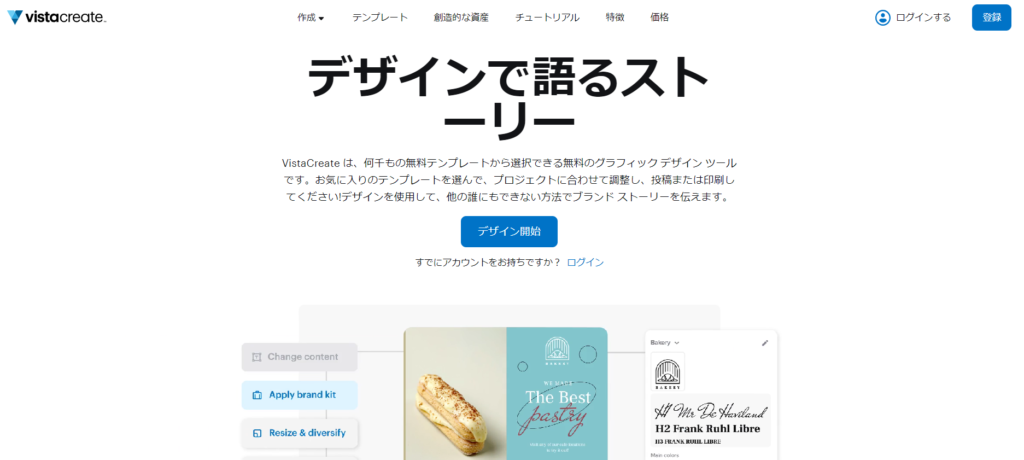Open the 創造的な資産 menu item
The height and width of the screenshot is (460, 1024).
click(x=461, y=18)
